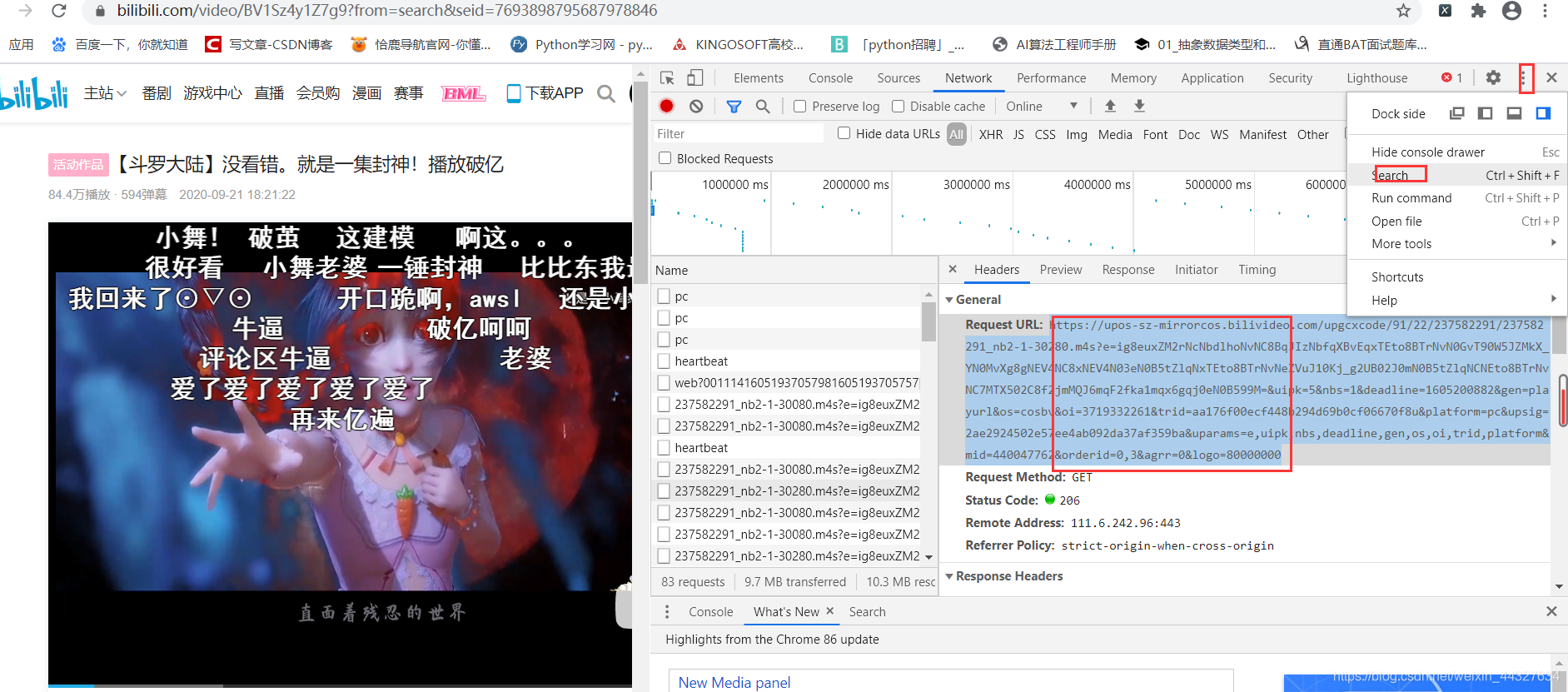Export HAR file download arrow icon
This screenshot has height=692, width=1568.
tap(1139, 106)
